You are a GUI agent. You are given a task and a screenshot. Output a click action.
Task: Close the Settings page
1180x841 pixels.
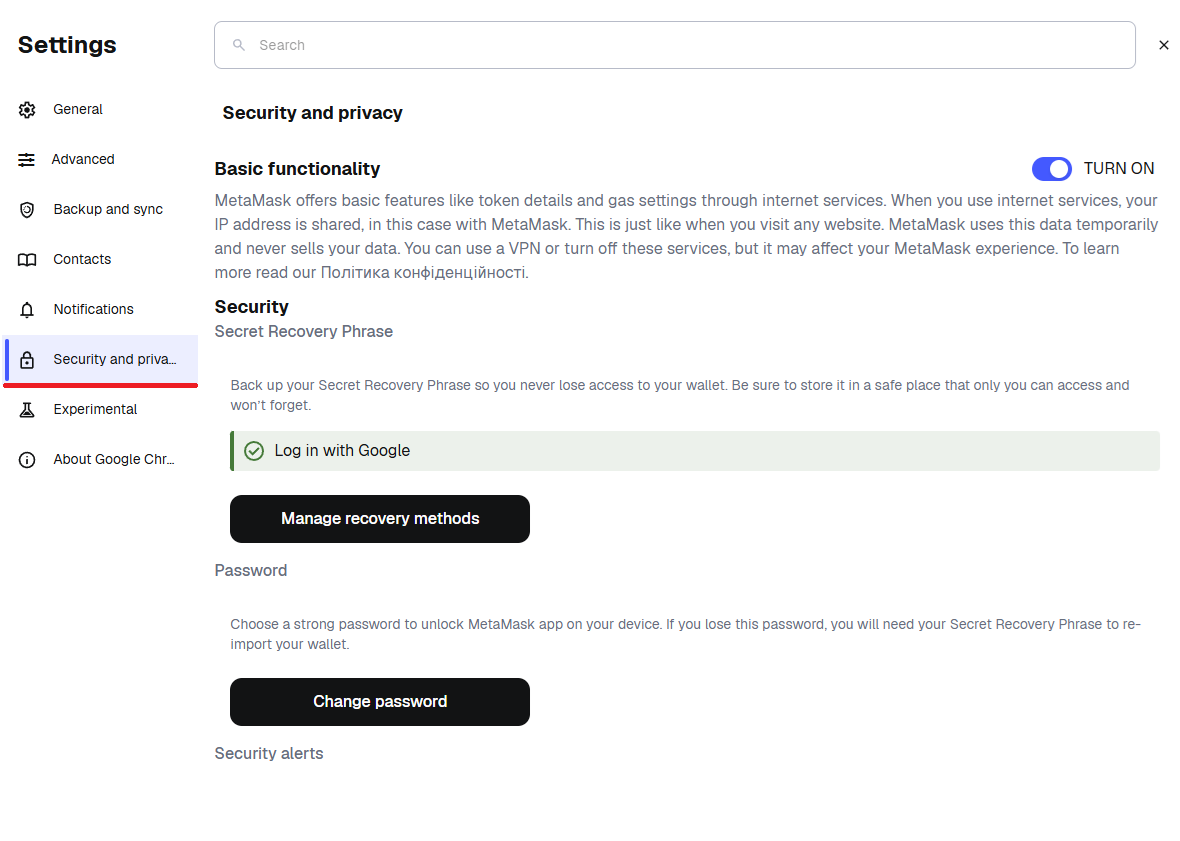coord(1164,45)
